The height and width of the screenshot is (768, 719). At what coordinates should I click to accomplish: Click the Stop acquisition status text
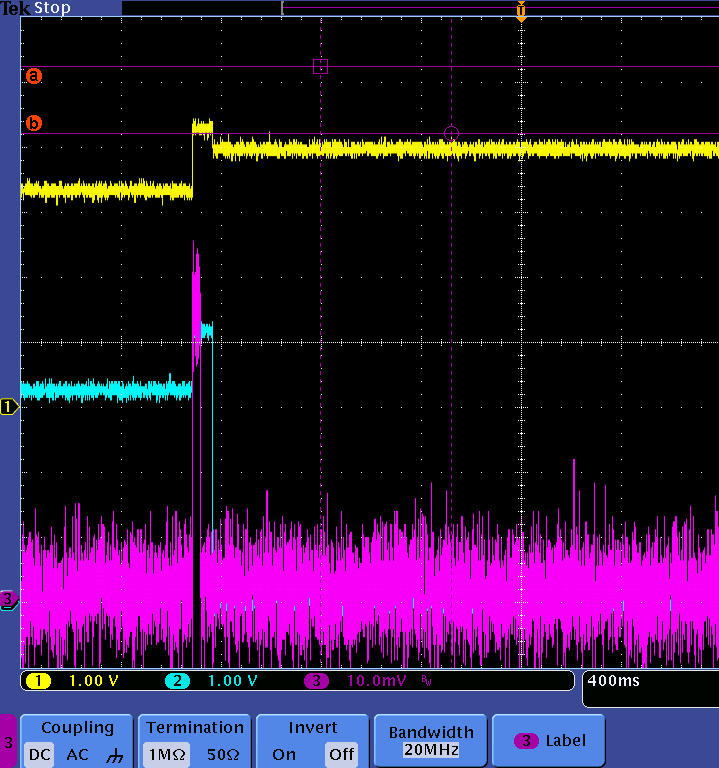pos(52,8)
